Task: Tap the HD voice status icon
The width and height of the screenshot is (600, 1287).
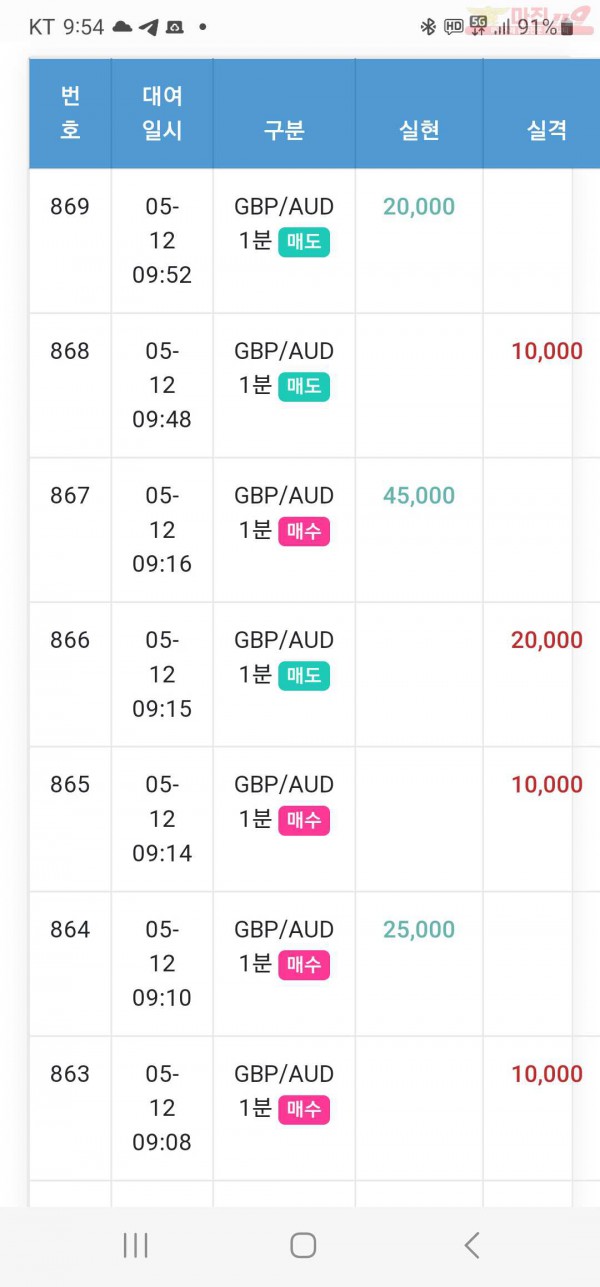Action: click(453, 27)
